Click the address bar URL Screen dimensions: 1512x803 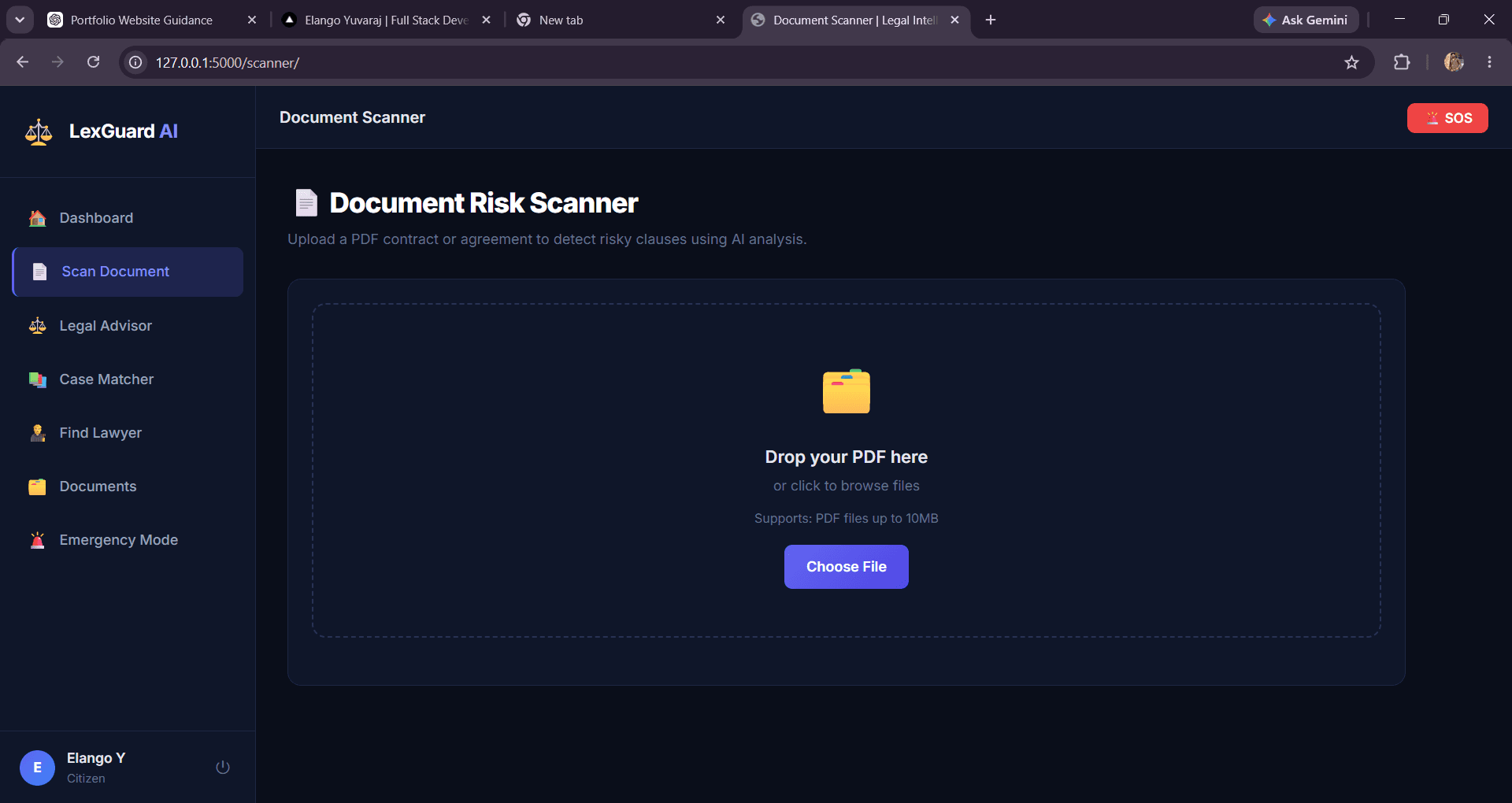point(228,63)
